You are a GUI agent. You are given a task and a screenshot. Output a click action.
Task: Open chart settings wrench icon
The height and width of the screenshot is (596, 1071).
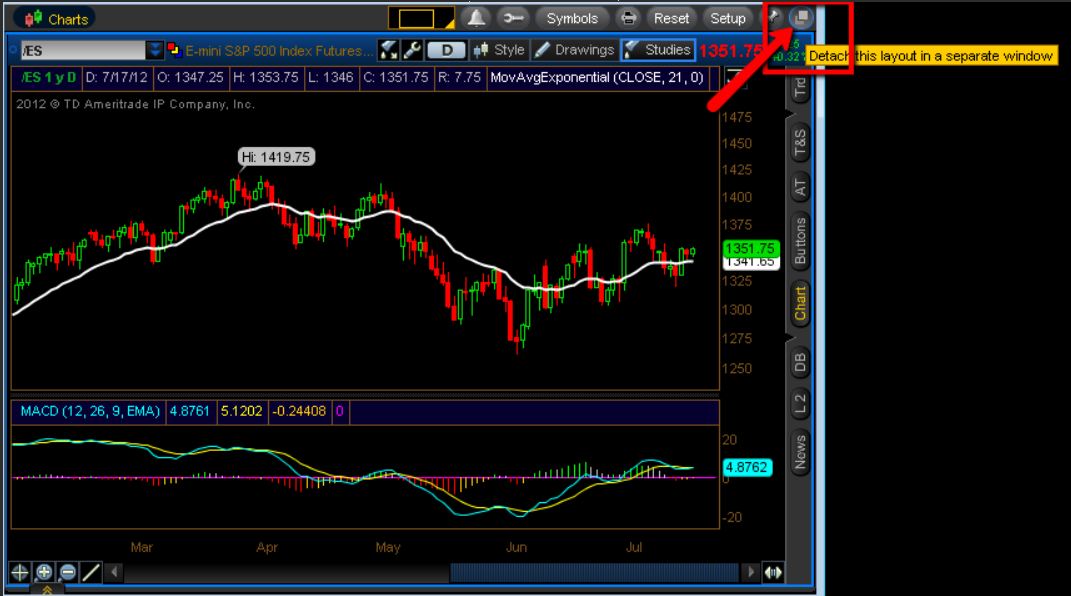tap(412, 50)
